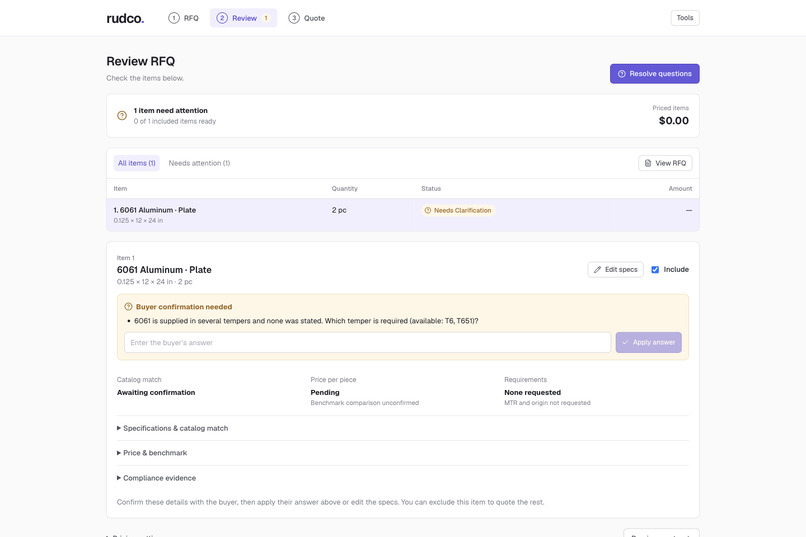Click the question icon in Resolve questions
806x537 pixels.
pos(621,74)
